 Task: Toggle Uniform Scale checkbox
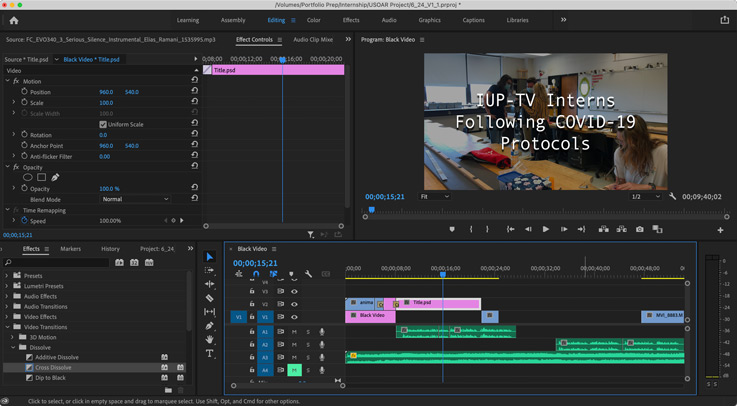click(x=103, y=125)
